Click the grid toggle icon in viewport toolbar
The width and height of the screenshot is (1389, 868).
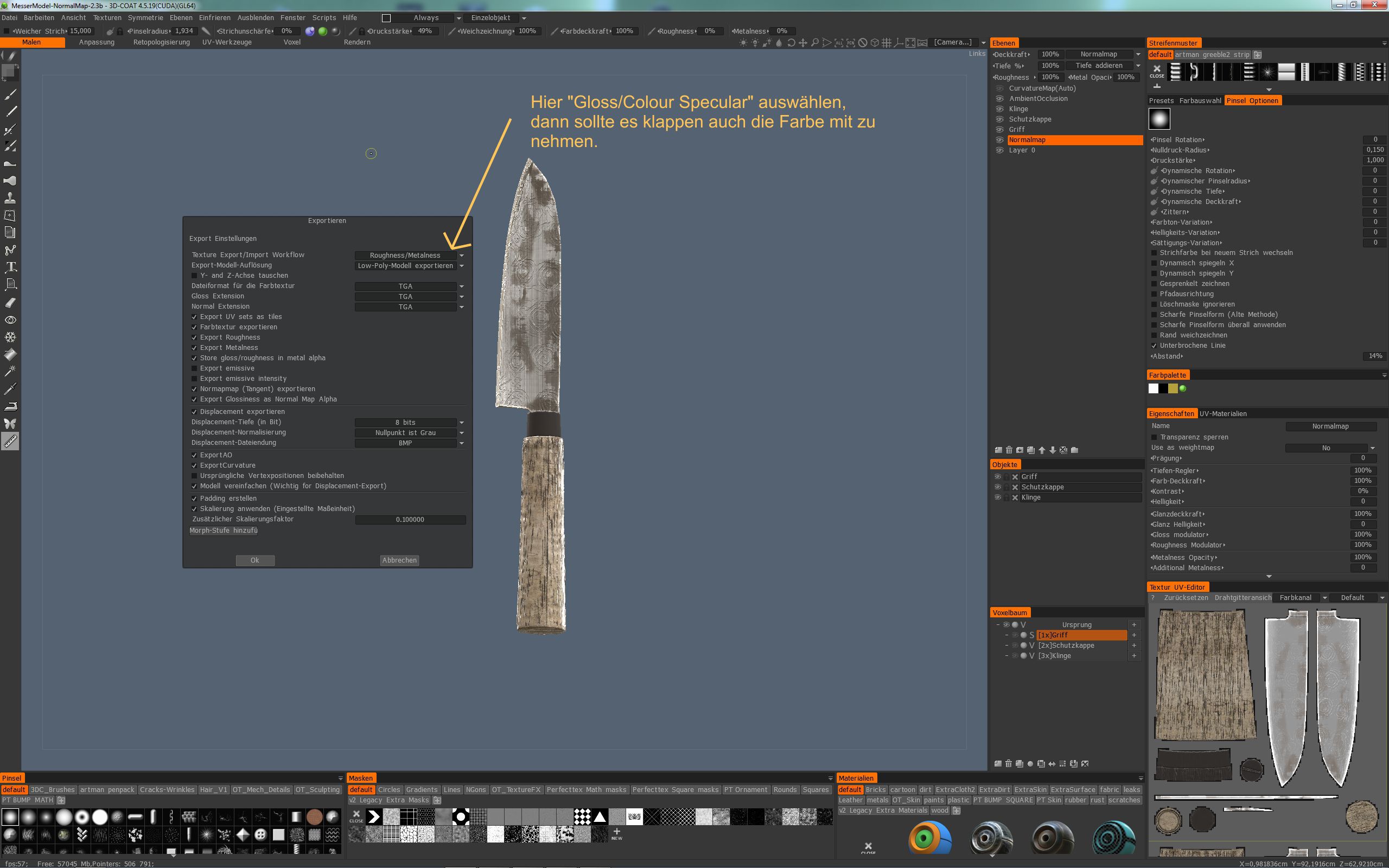click(x=886, y=42)
